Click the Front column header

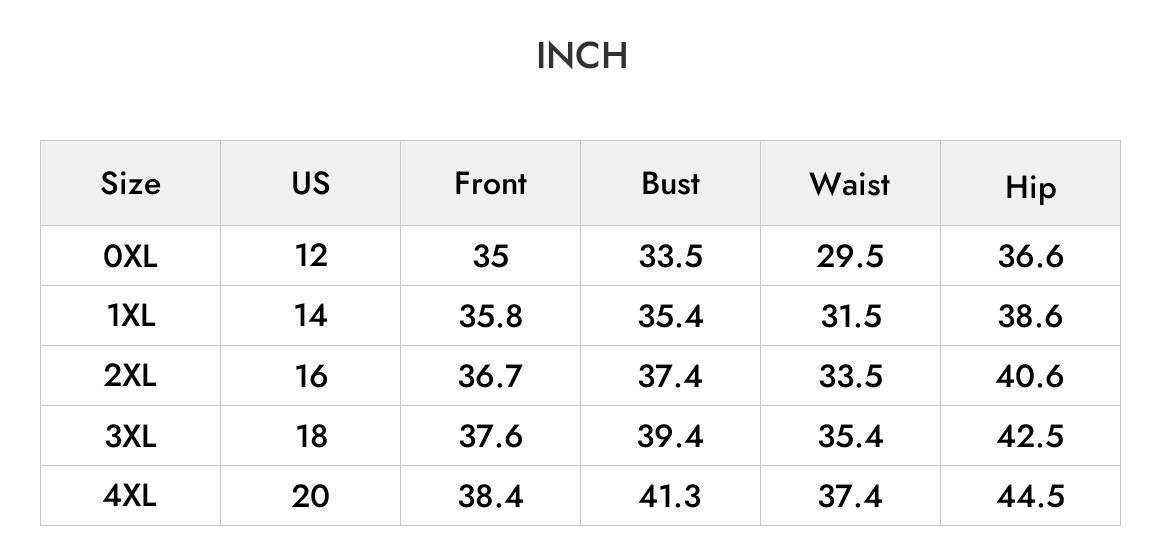[490, 183]
